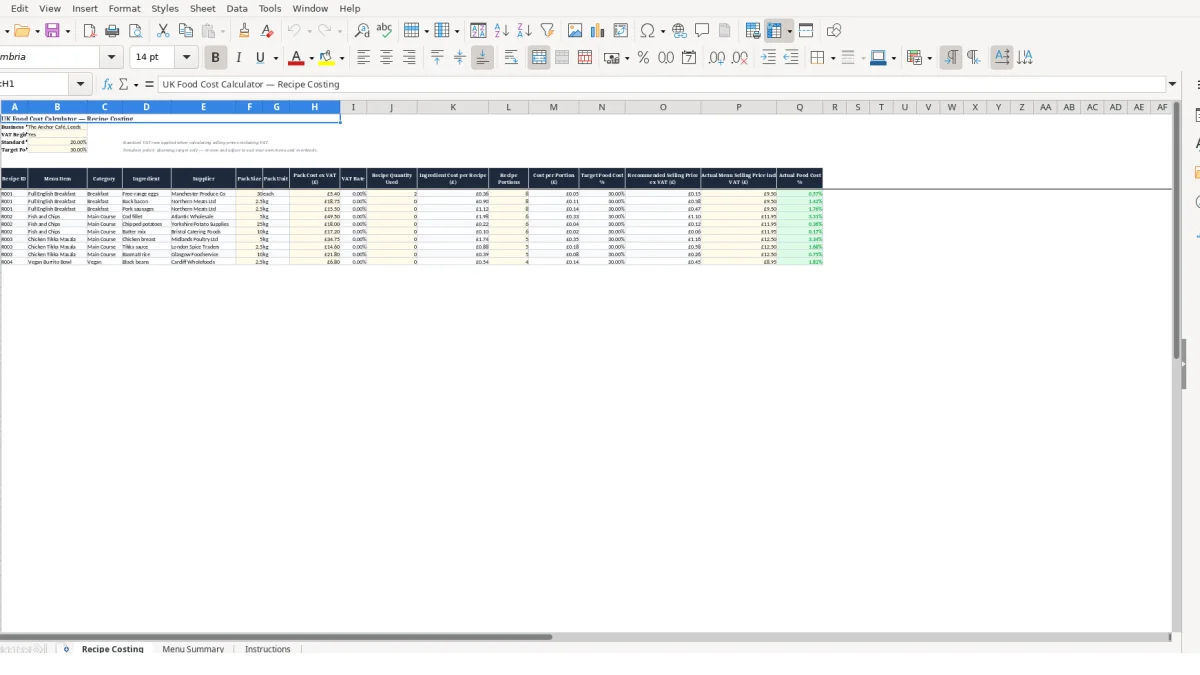This screenshot has height=675, width=1200.
Task: Split the window
Action: coord(806,31)
